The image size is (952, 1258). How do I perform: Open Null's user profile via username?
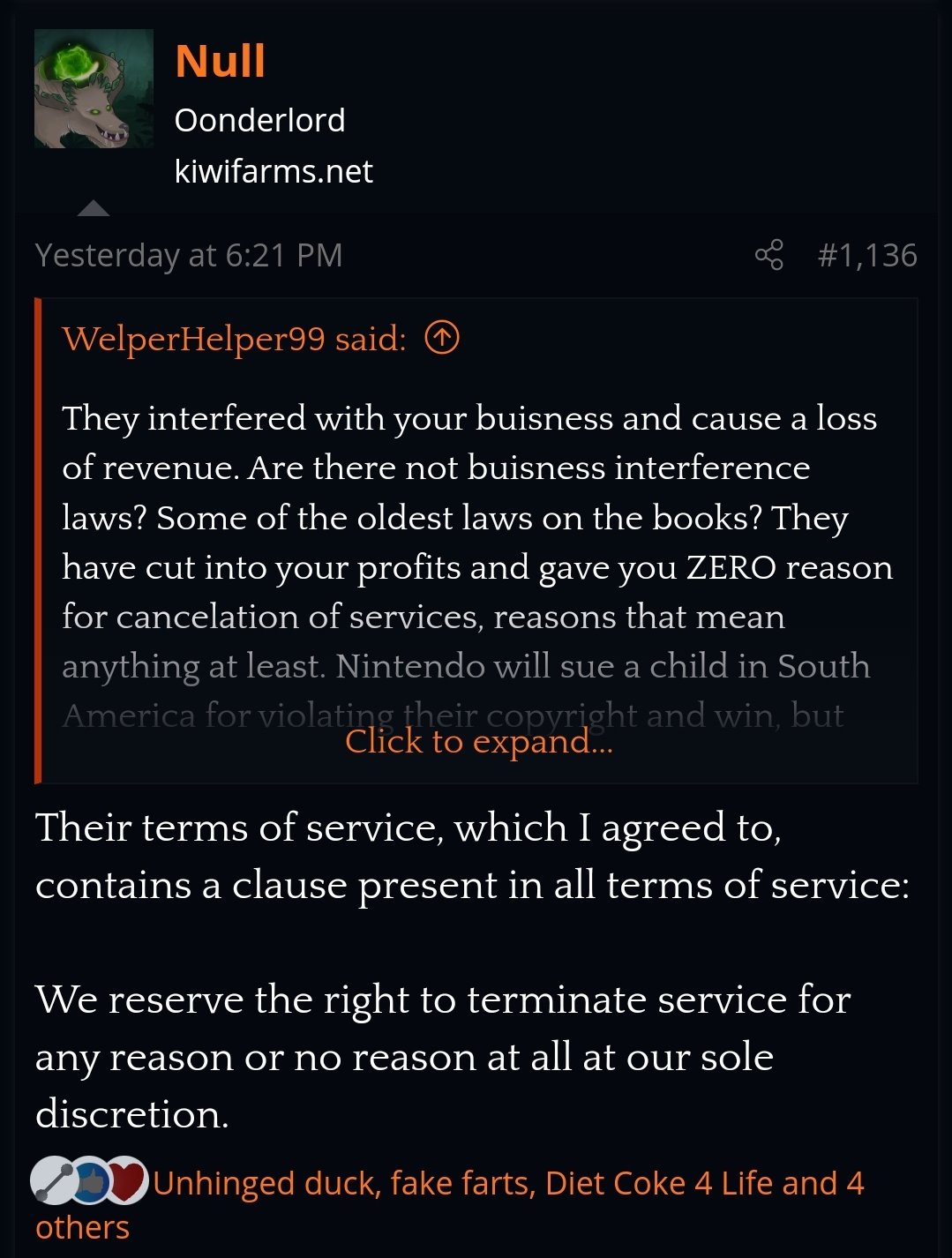click(x=220, y=61)
